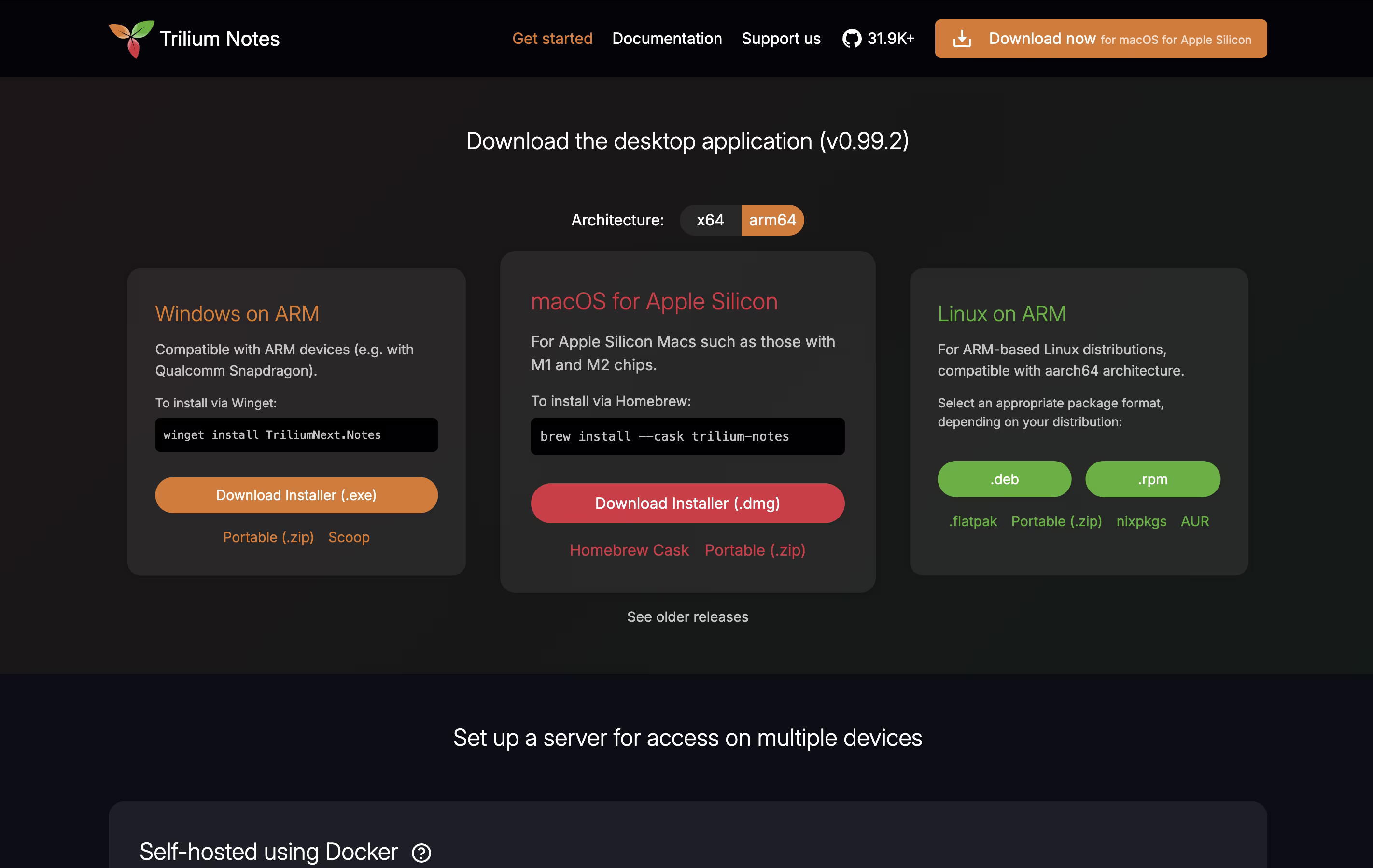Open the AUR link

pos(1194,521)
